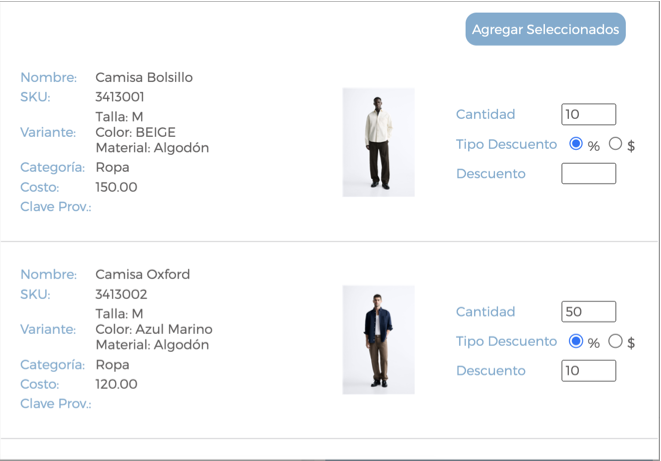The height and width of the screenshot is (461, 661).
Task: Focus Cantidad field showing 50
Action: point(588,311)
